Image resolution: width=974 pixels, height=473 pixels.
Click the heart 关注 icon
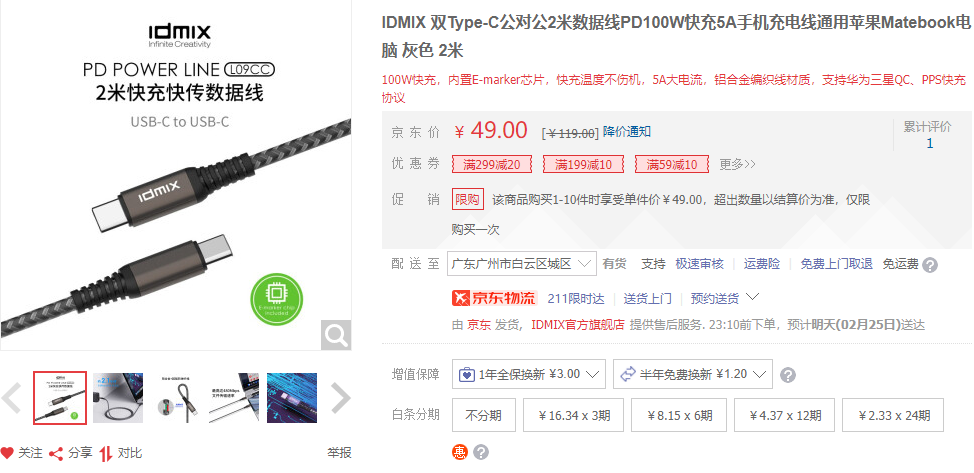[7, 453]
